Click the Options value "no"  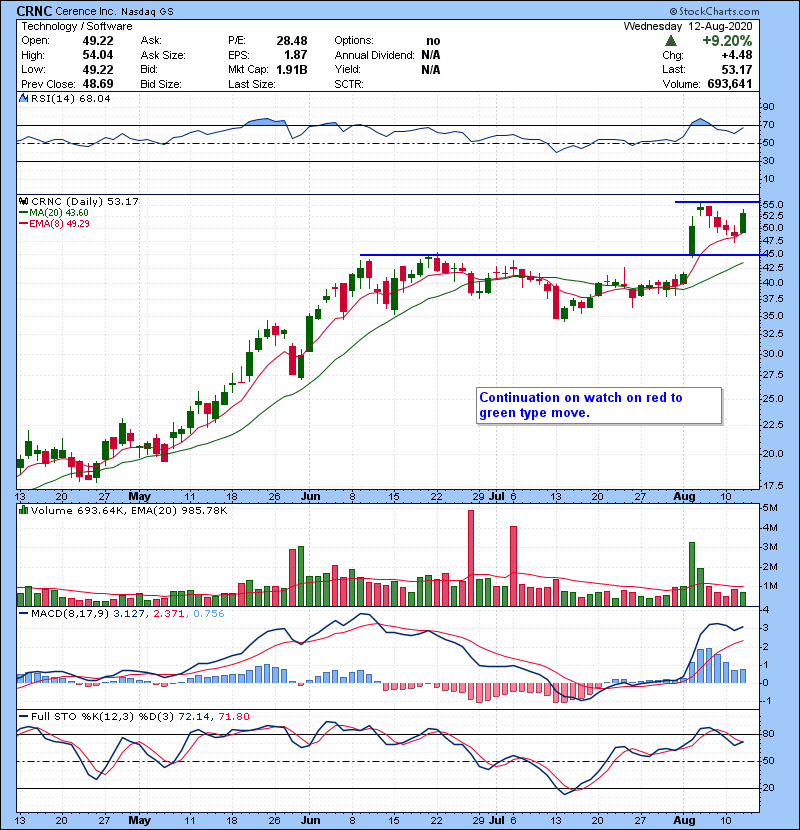click(433, 41)
